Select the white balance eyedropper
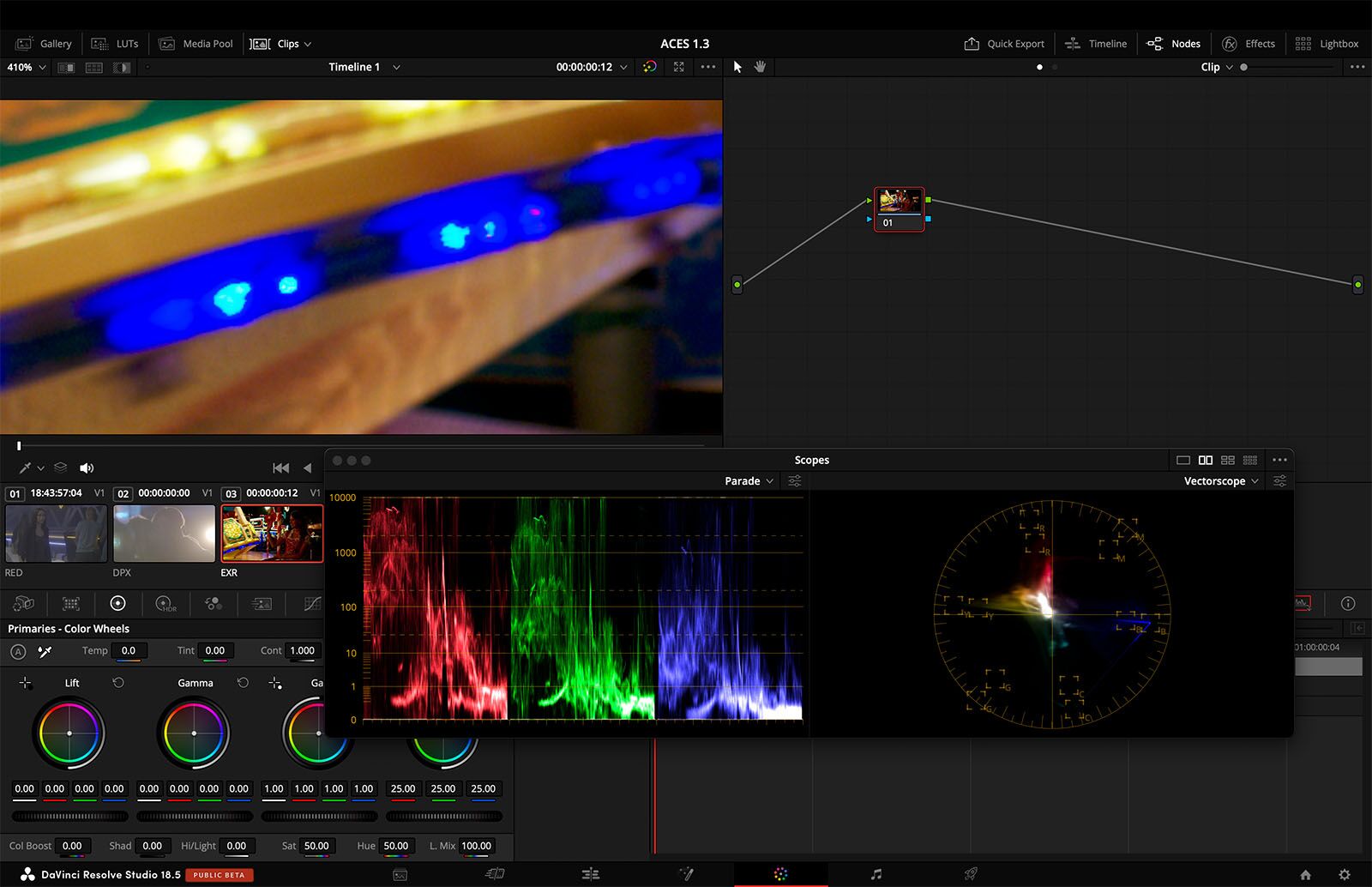The width and height of the screenshot is (1372, 887). (x=45, y=651)
